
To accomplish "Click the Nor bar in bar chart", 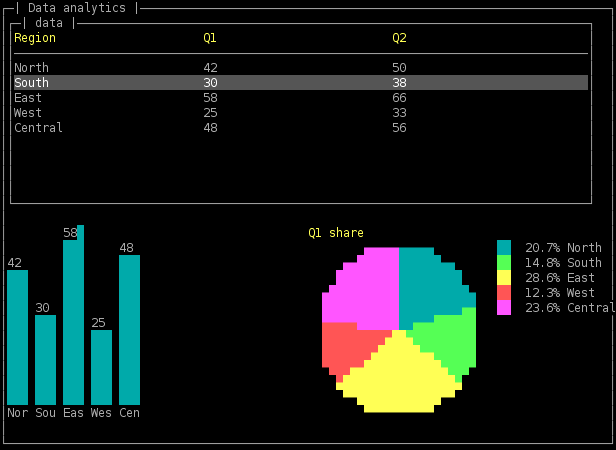I will (x=17, y=337).
